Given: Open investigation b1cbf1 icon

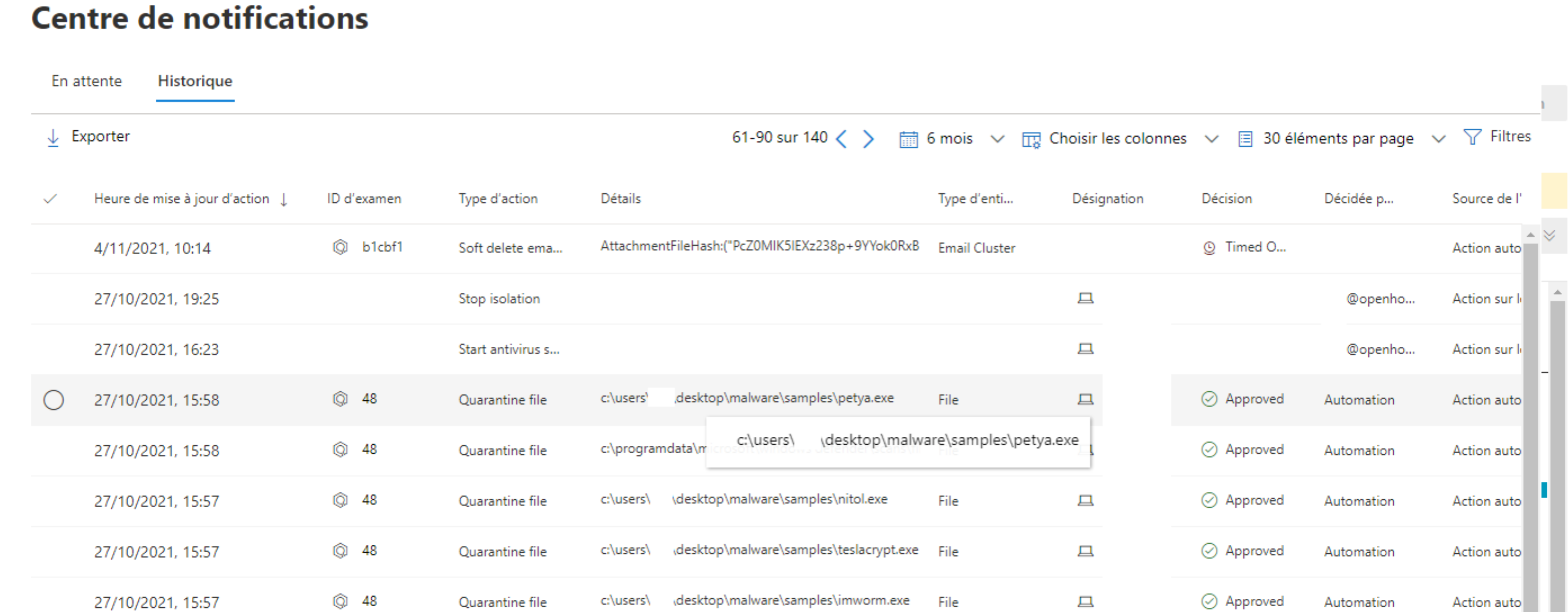Looking at the screenshot, I should [x=340, y=247].
